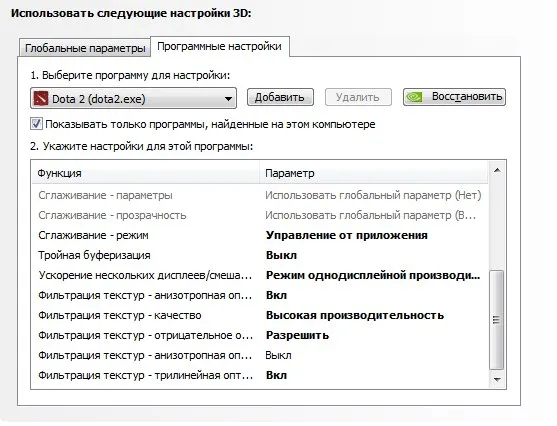Select the Программные настройки tab
The height and width of the screenshot is (426, 557).
(x=220, y=47)
